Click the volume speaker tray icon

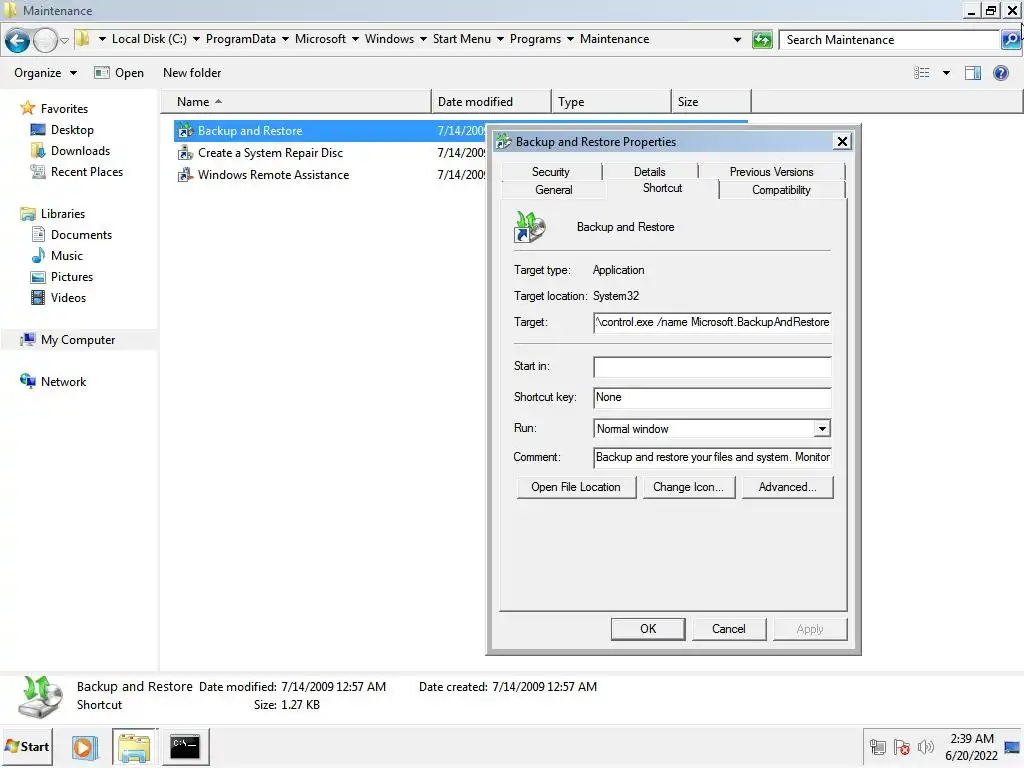(x=925, y=747)
